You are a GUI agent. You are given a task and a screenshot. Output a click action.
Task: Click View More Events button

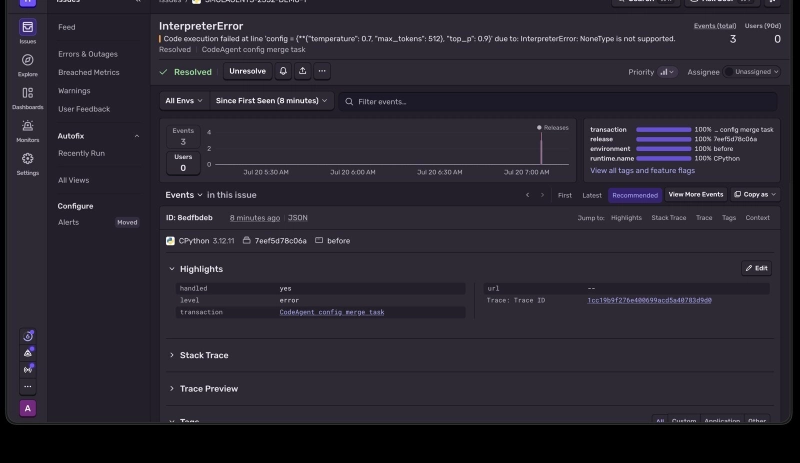[x=696, y=194]
